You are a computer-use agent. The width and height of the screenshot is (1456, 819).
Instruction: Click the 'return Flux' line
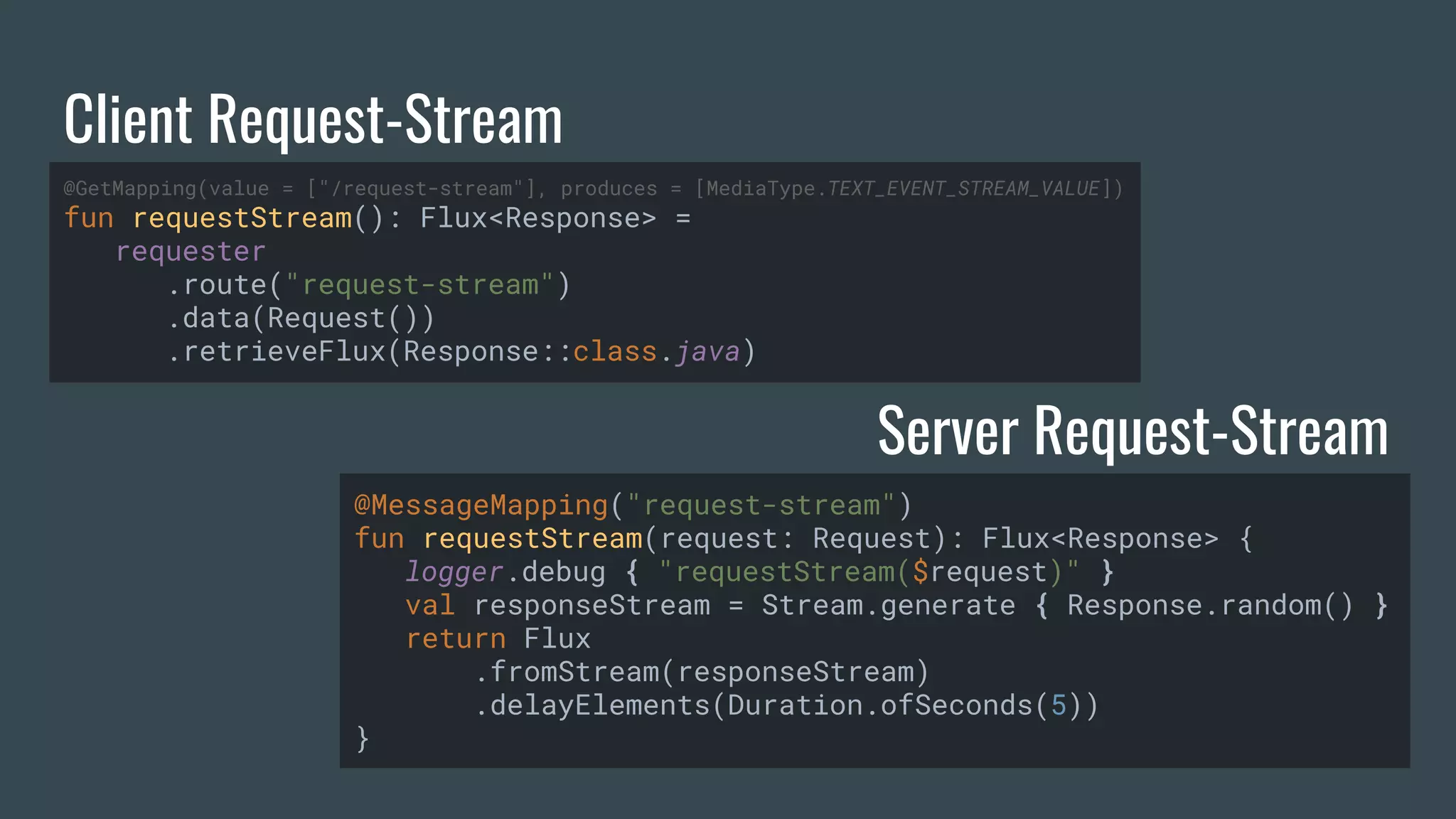498,639
